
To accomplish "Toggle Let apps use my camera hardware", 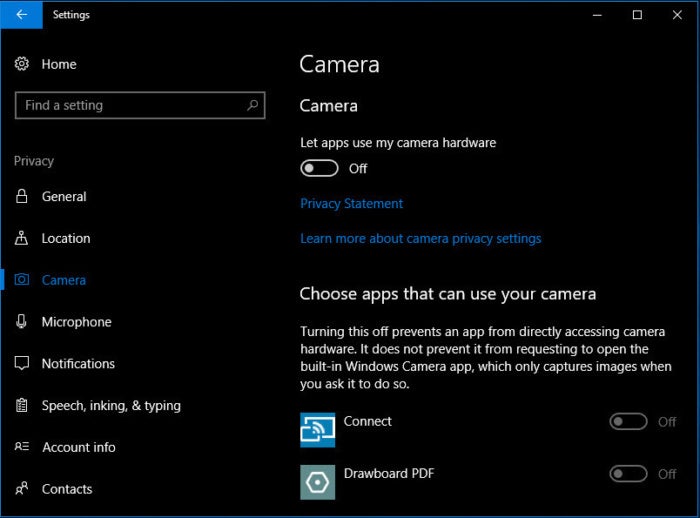I will click(x=319, y=168).
